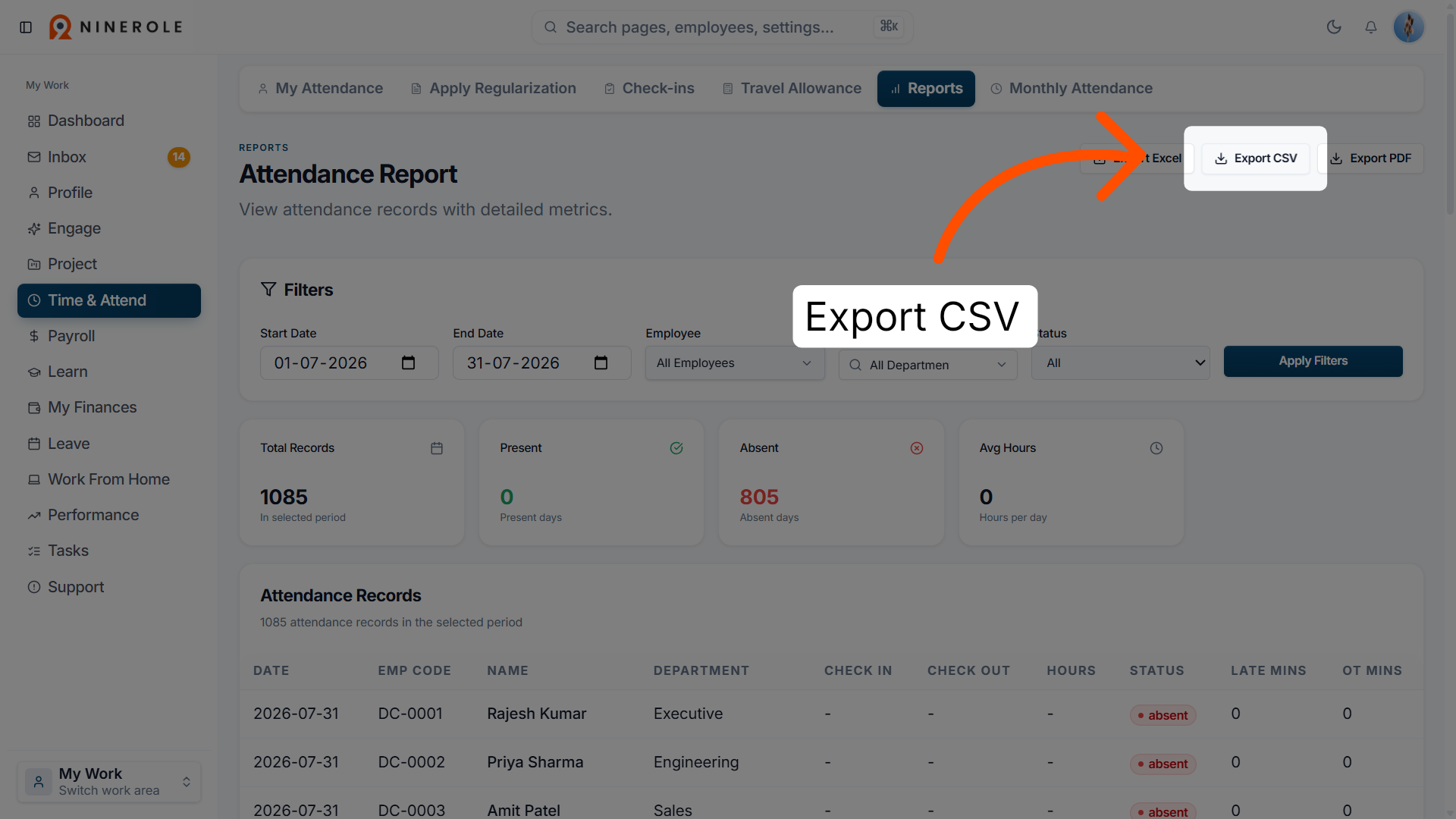Open My Finances
The image size is (1456, 819).
pos(109,407)
